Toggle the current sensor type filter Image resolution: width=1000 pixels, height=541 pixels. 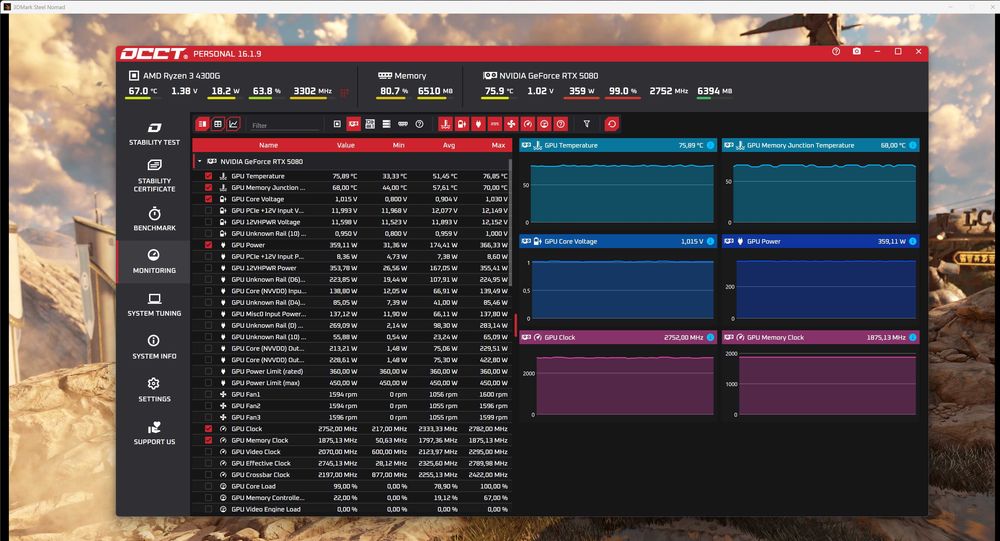point(495,124)
